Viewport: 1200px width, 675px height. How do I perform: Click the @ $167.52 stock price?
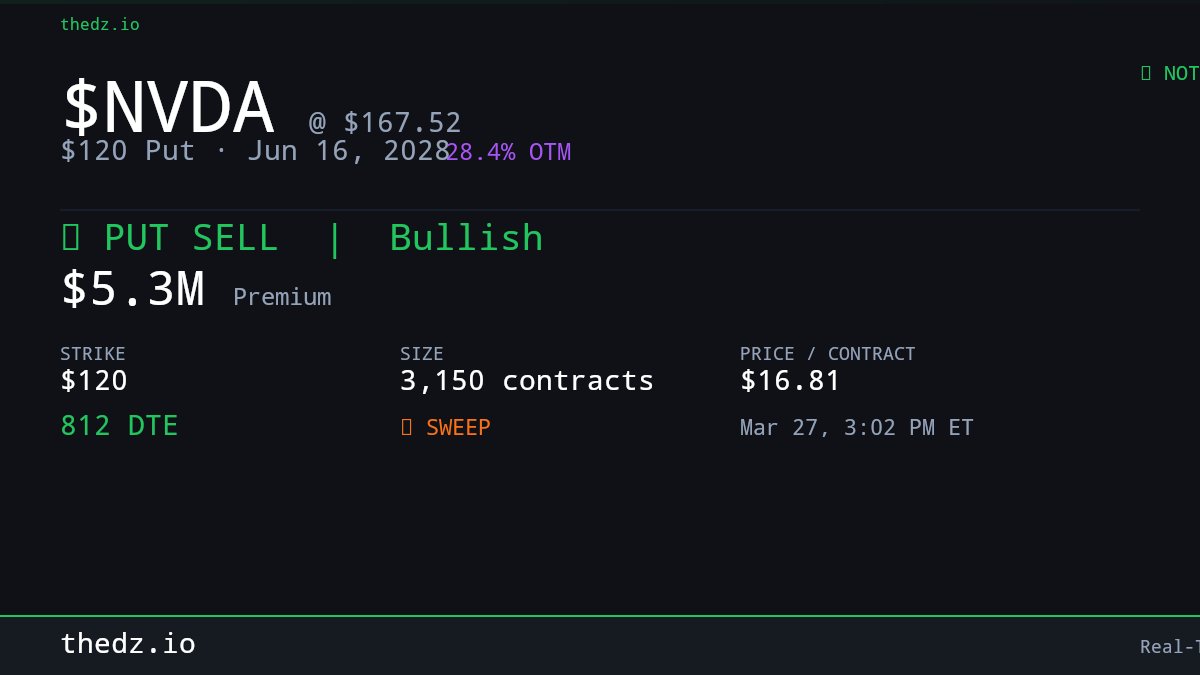point(385,123)
